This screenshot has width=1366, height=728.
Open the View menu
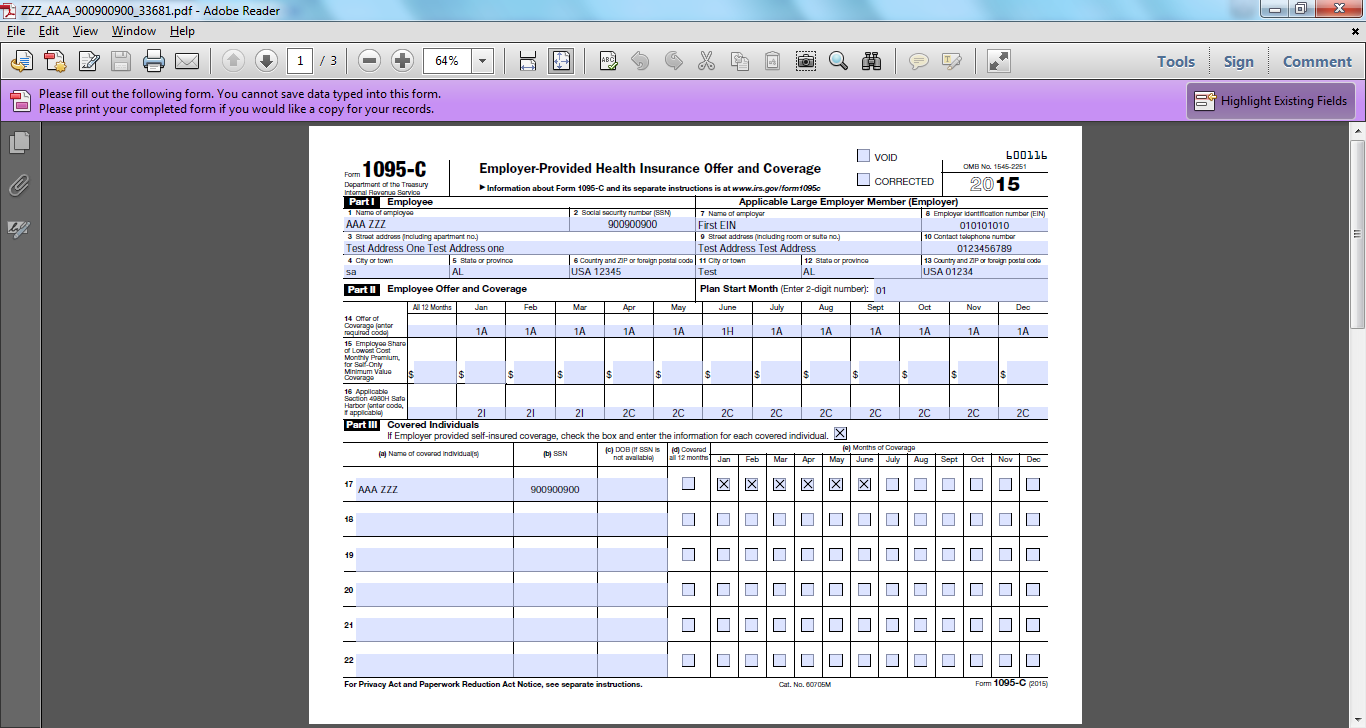click(x=85, y=31)
